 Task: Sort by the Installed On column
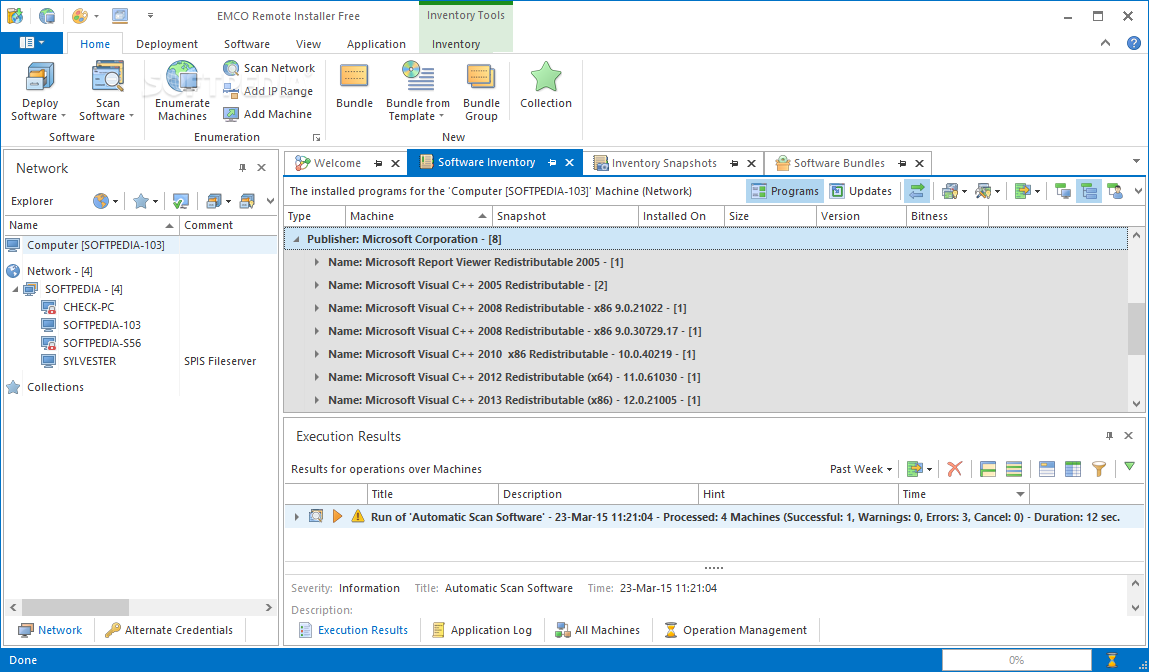(x=681, y=216)
